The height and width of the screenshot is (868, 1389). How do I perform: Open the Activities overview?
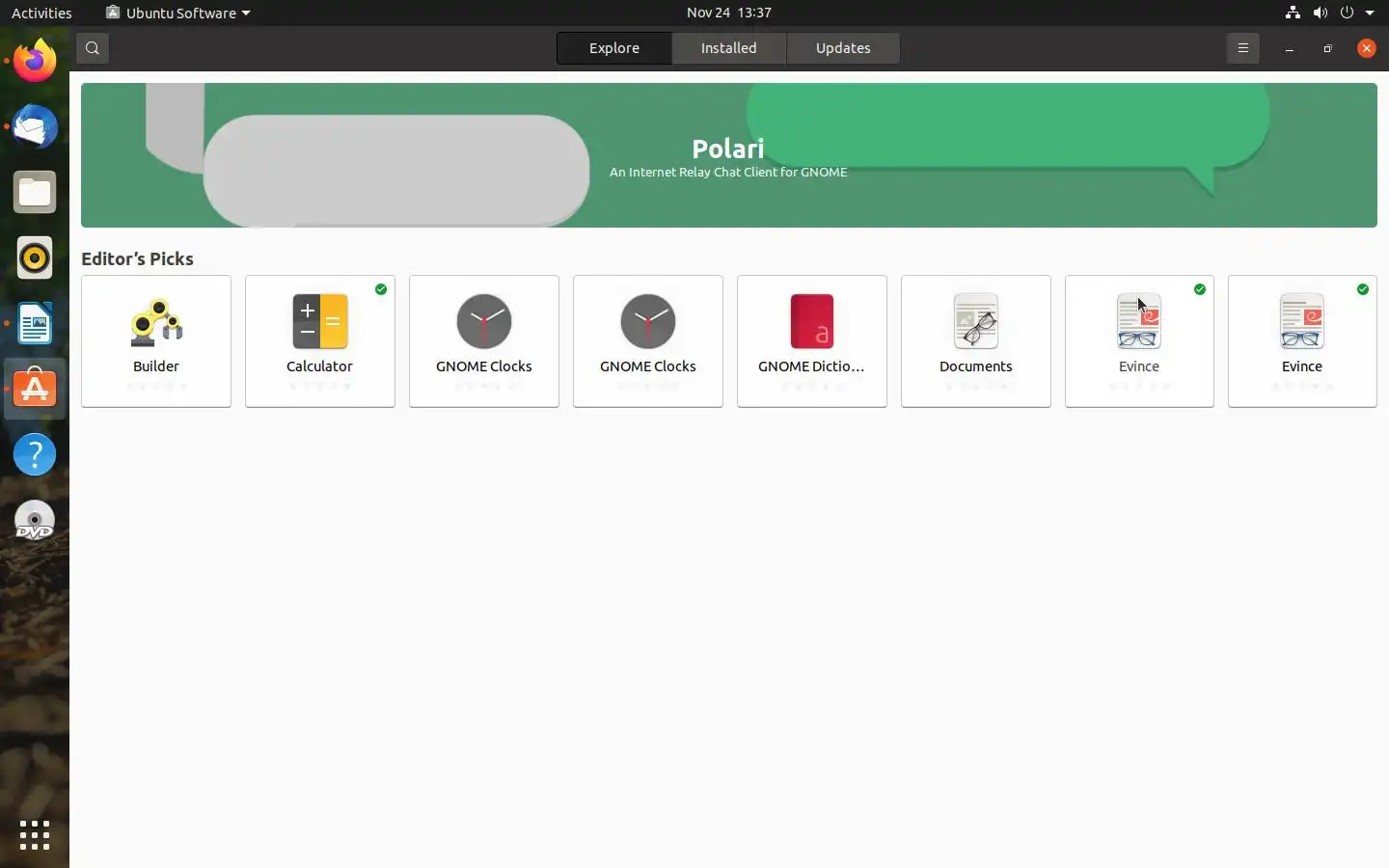(x=41, y=13)
